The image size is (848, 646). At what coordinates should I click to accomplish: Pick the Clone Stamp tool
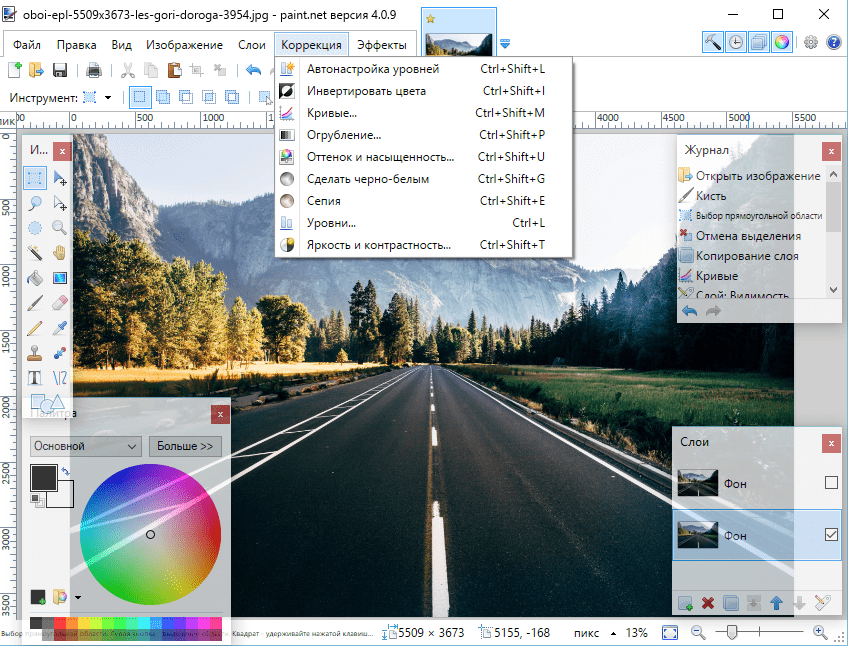[35, 353]
